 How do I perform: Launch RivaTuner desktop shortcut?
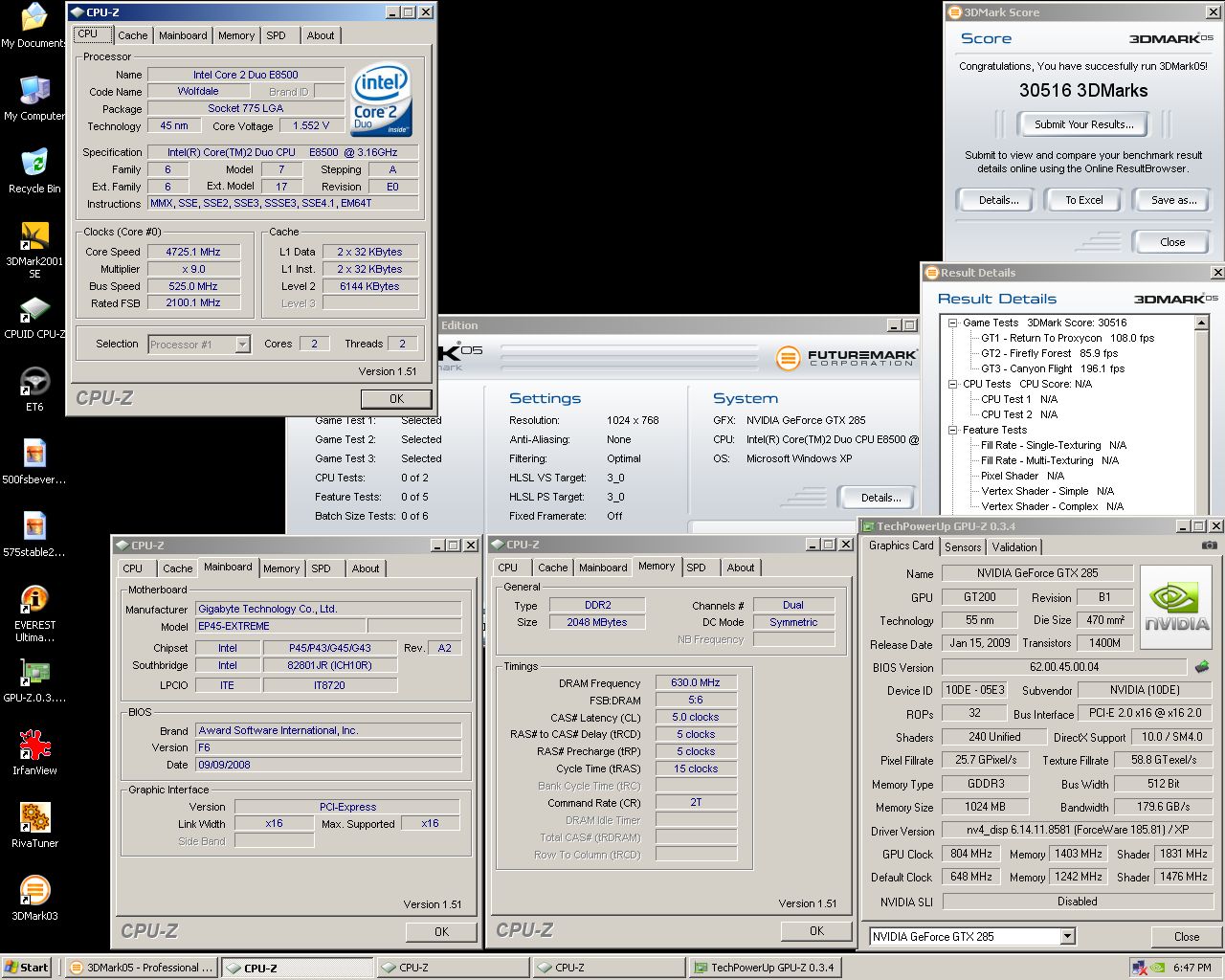(x=34, y=826)
